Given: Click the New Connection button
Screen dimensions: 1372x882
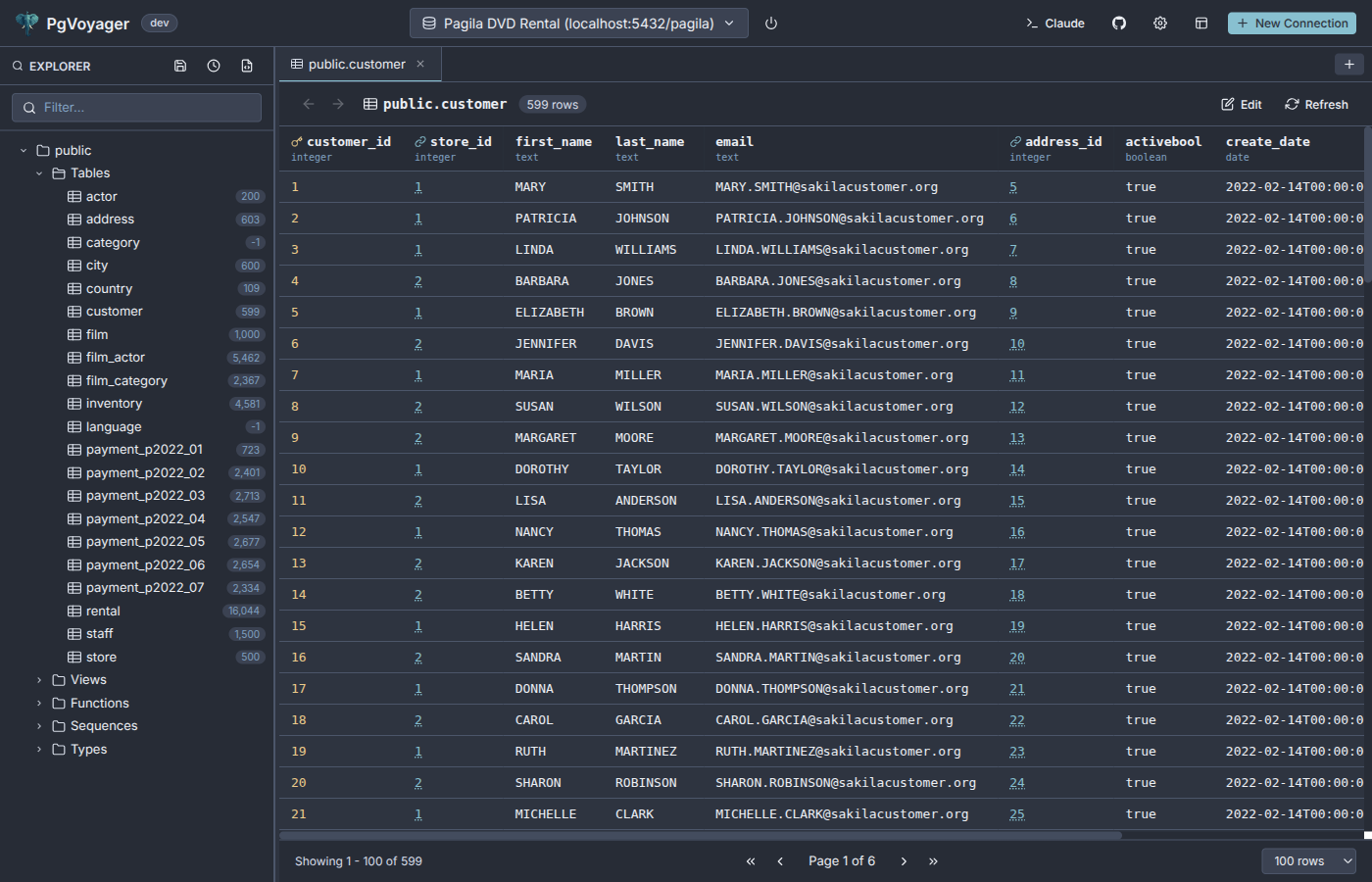Looking at the screenshot, I should [1292, 23].
